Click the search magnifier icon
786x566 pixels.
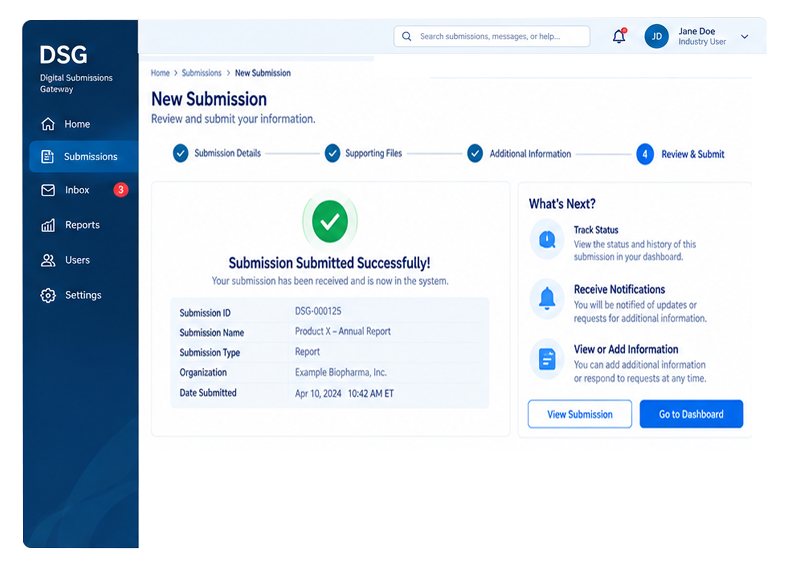407,36
